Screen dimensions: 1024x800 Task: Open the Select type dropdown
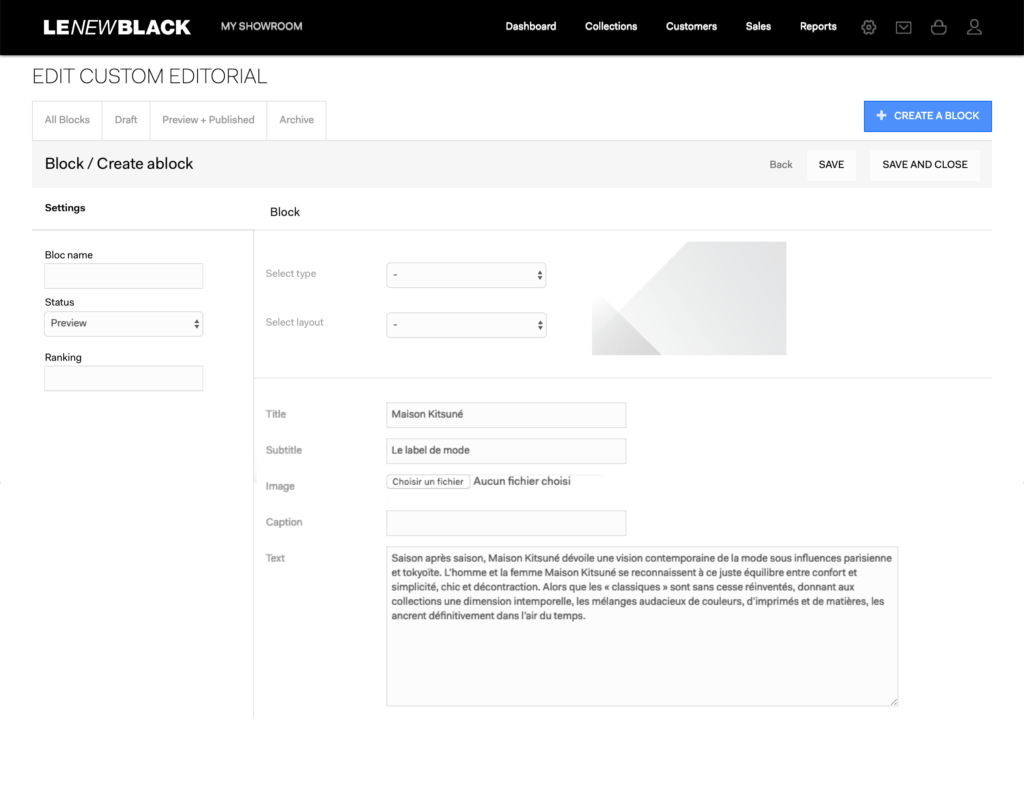point(466,275)
